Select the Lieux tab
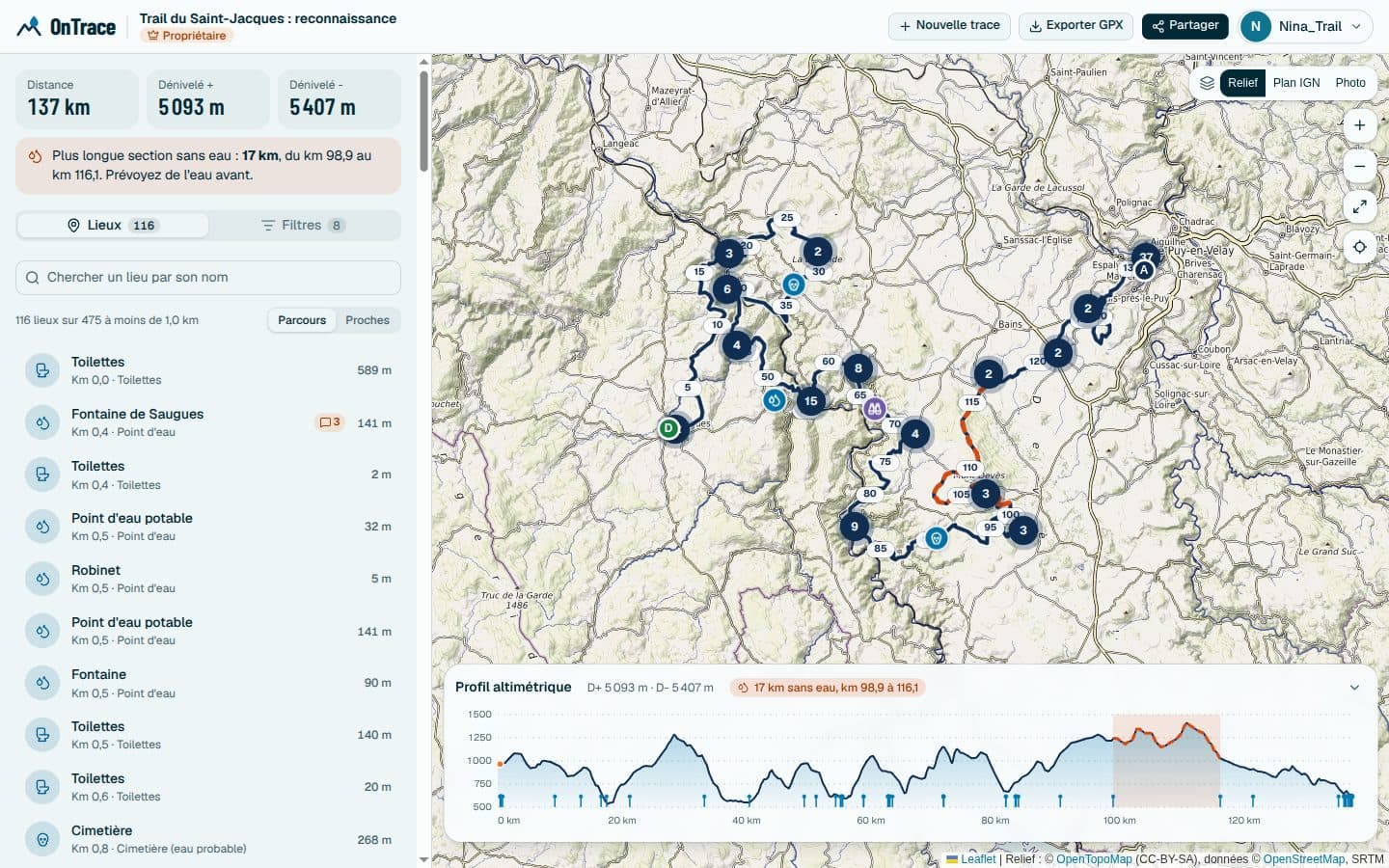This screenshot has width=1389, height=868. pyautogui.click(x=112, y=226)
